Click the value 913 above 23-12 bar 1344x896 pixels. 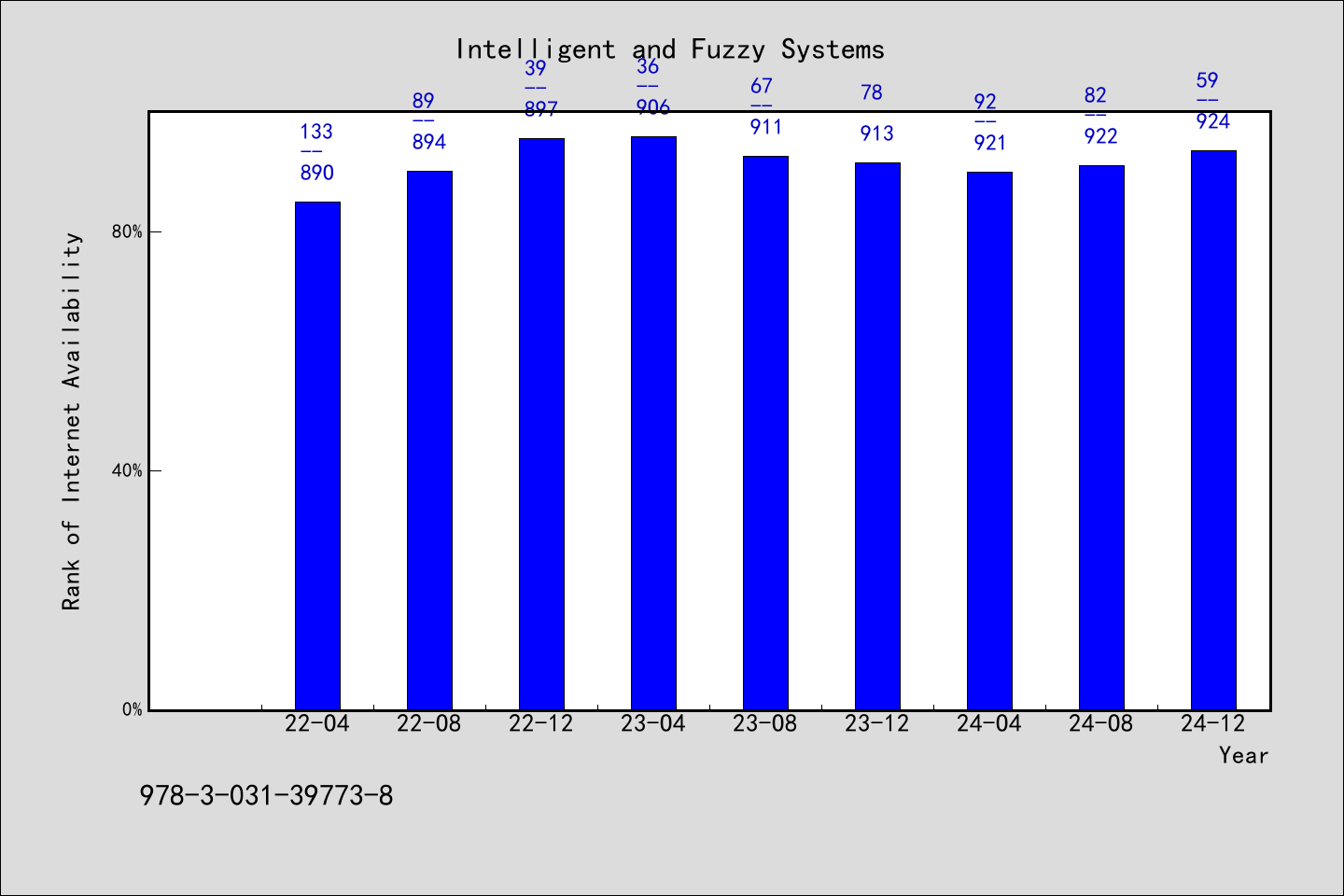pyautogui.click(x=877, y=133)
